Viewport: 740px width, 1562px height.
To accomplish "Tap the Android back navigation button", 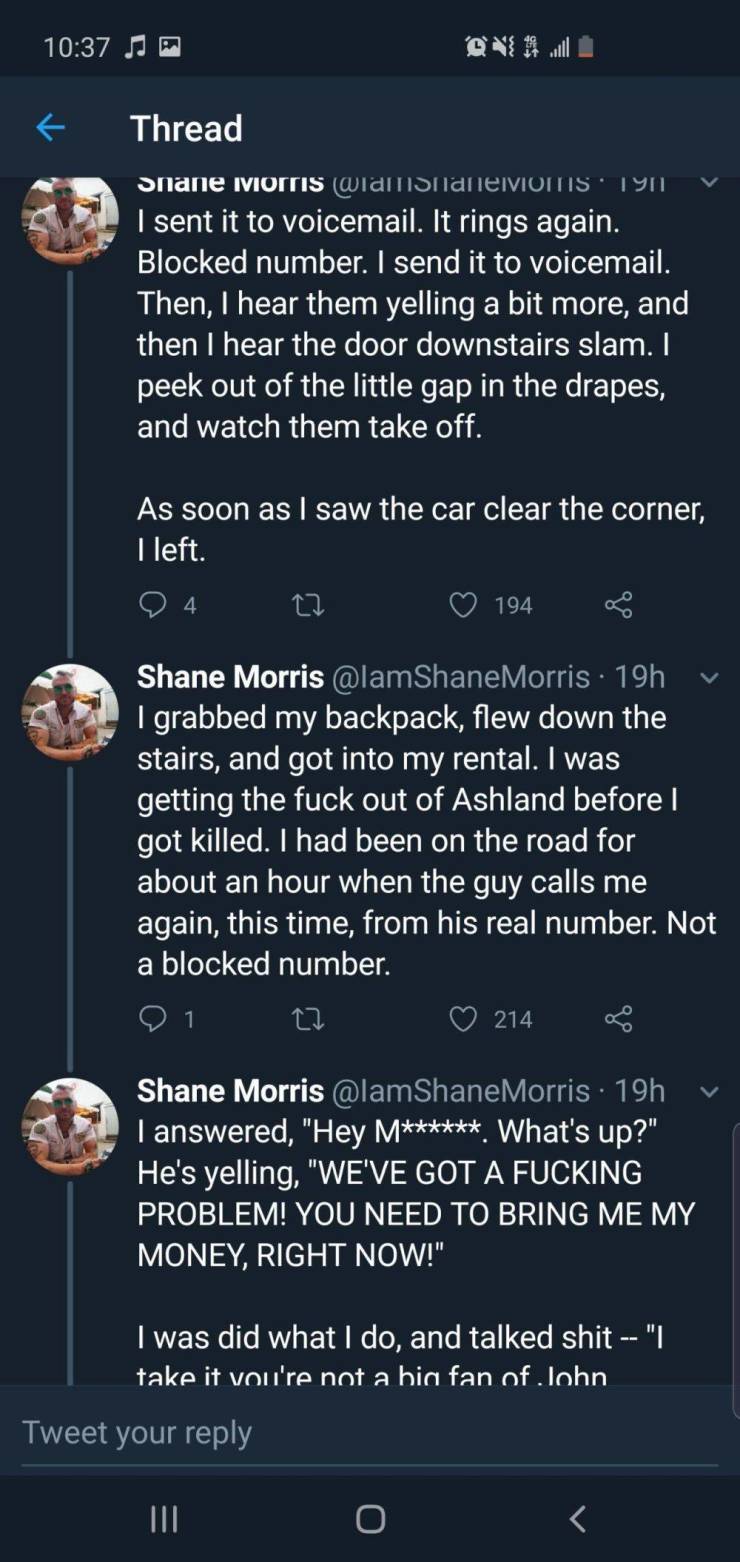I will 577,1519.
